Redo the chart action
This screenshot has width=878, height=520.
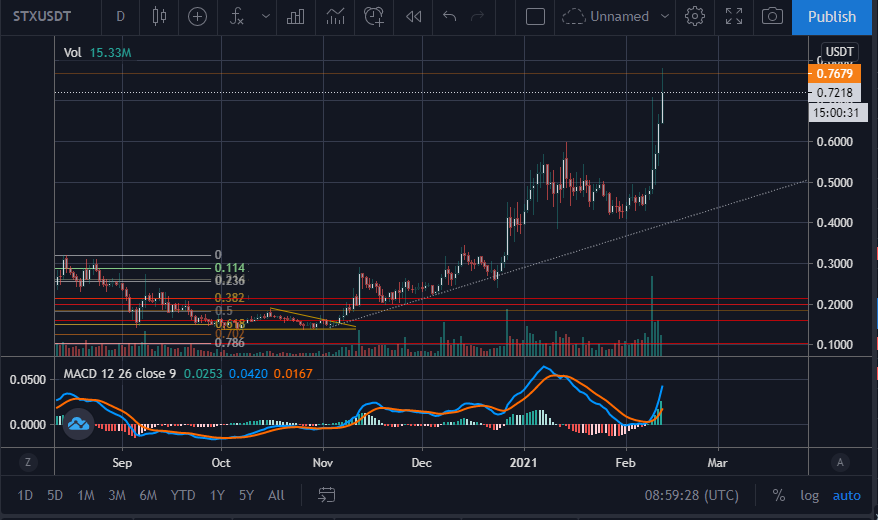coord(477,16)
